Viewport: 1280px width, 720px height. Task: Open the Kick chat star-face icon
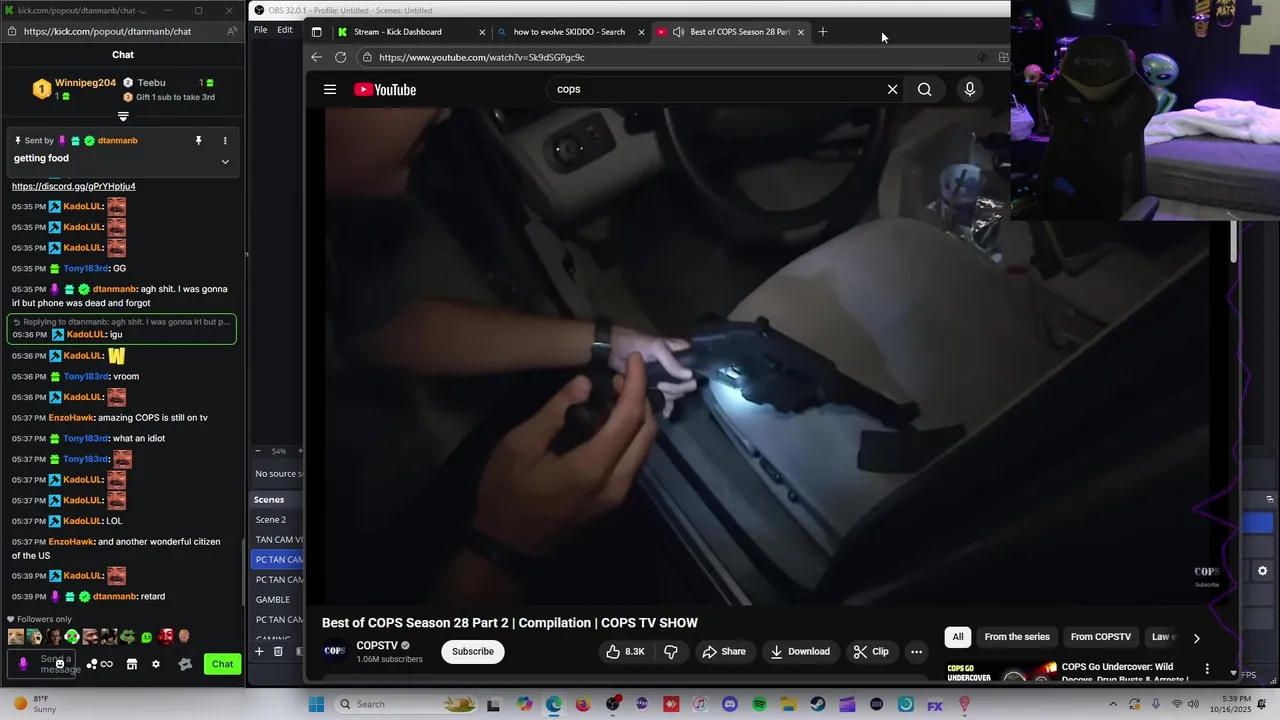pyautogui.click(x=185, y=664)
